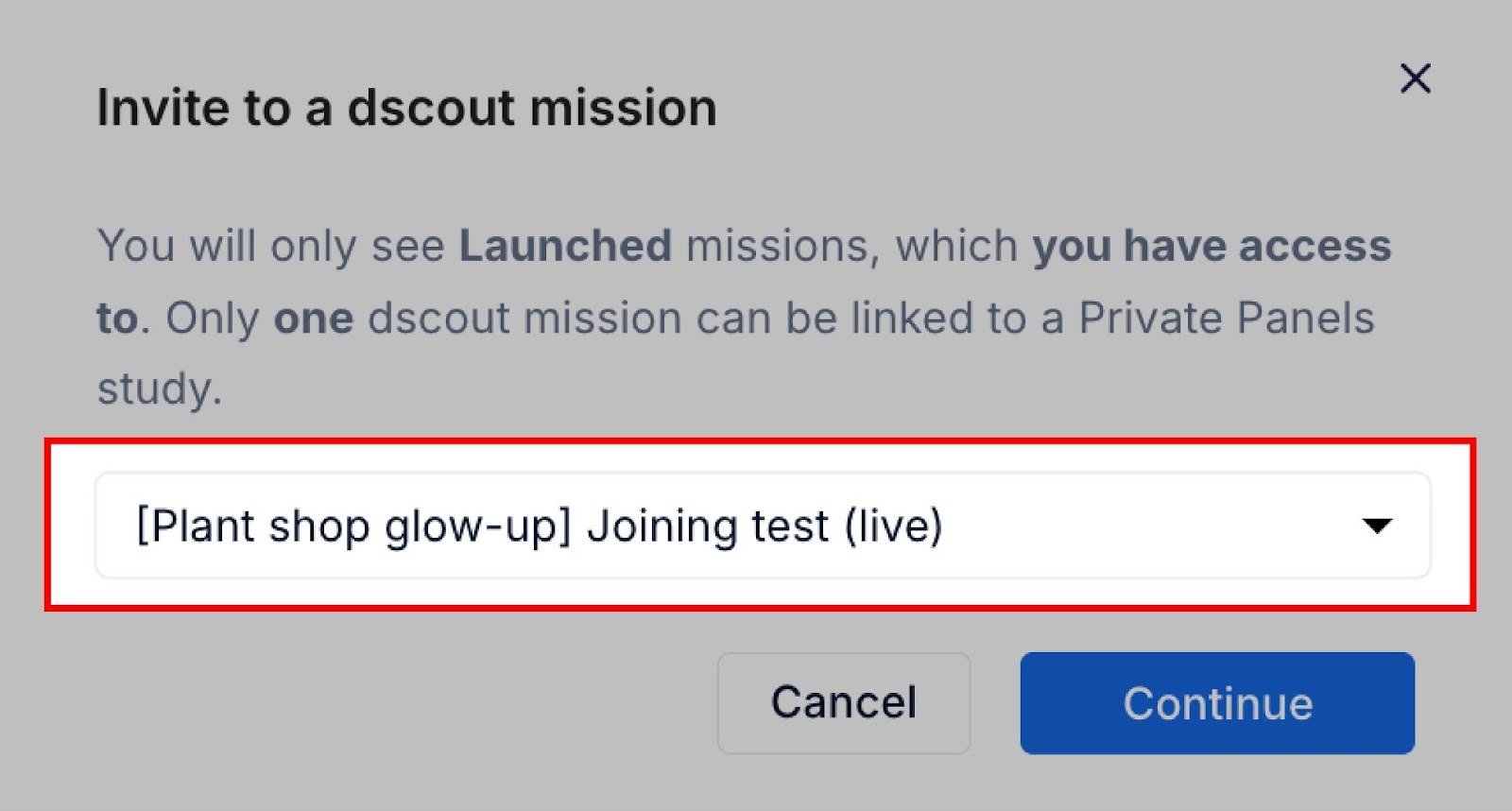This screenshot has width=1512, height=811.
Task: Click the "Invite to a dscout mission" heading
Action: click(x=406, y=108)
